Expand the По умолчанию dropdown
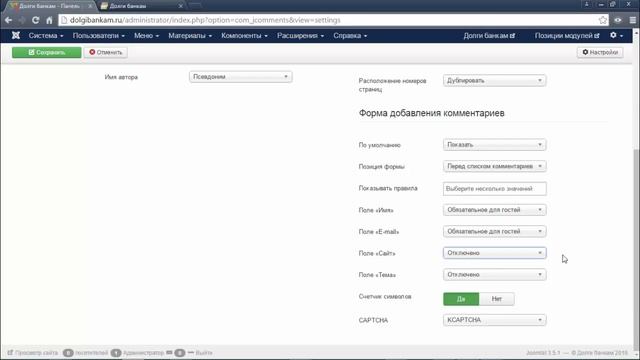 [x=494, y=144]
